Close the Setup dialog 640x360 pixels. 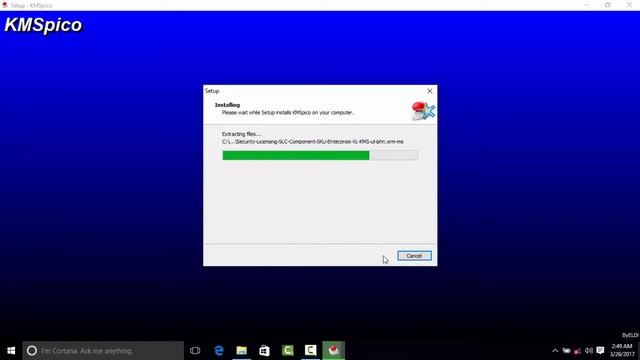point(430,91)
